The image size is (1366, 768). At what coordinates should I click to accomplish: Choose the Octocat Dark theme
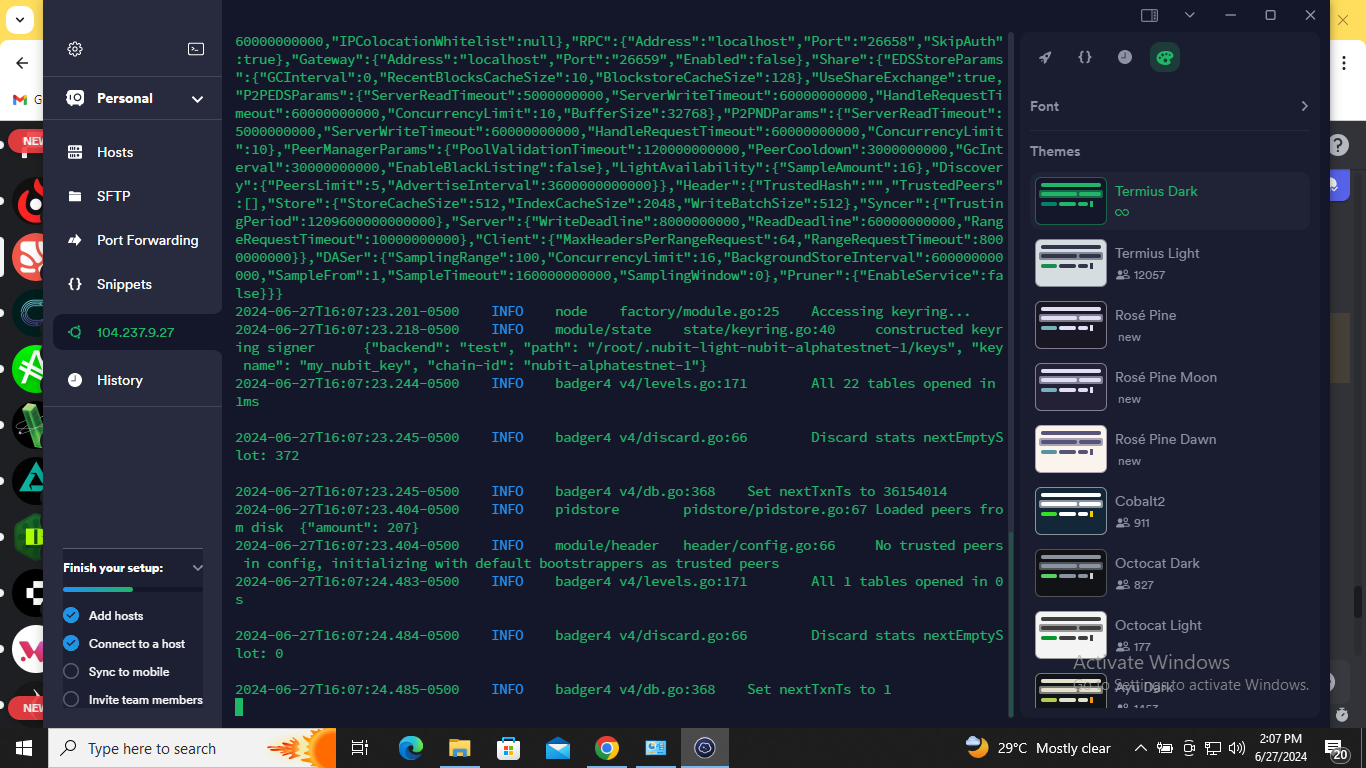coord(1170,573)
